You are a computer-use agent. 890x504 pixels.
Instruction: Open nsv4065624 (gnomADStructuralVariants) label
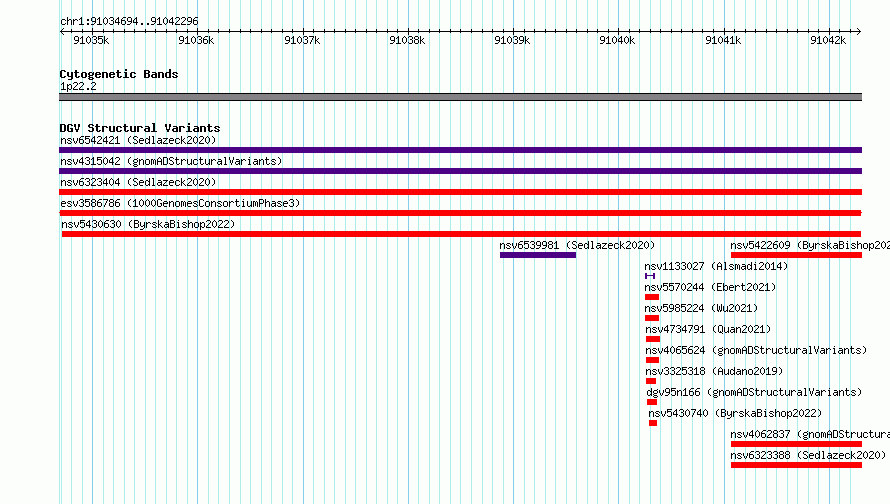(x=756, y=350)
